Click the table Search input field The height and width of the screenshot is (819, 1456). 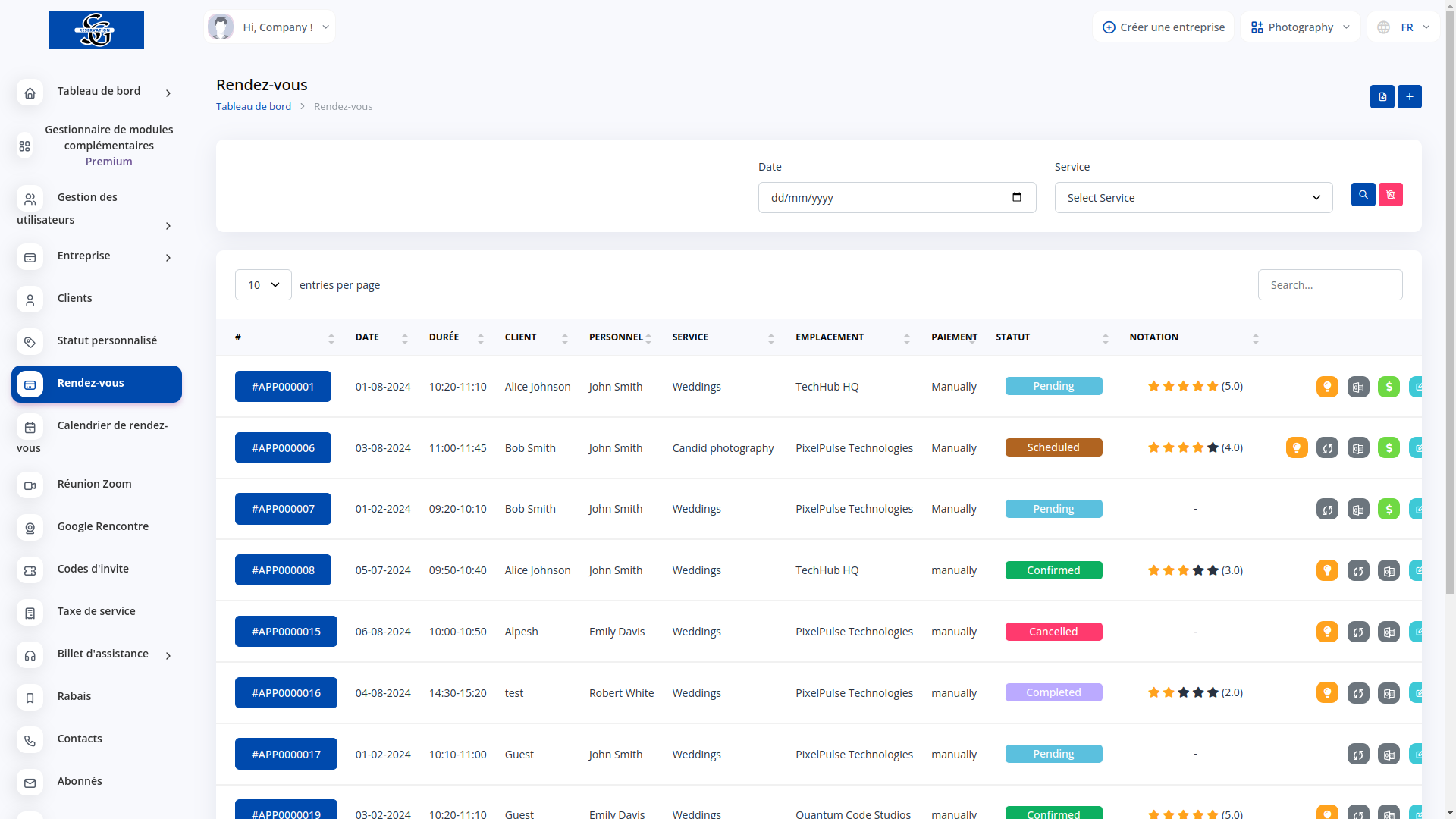coord(1329,285)
